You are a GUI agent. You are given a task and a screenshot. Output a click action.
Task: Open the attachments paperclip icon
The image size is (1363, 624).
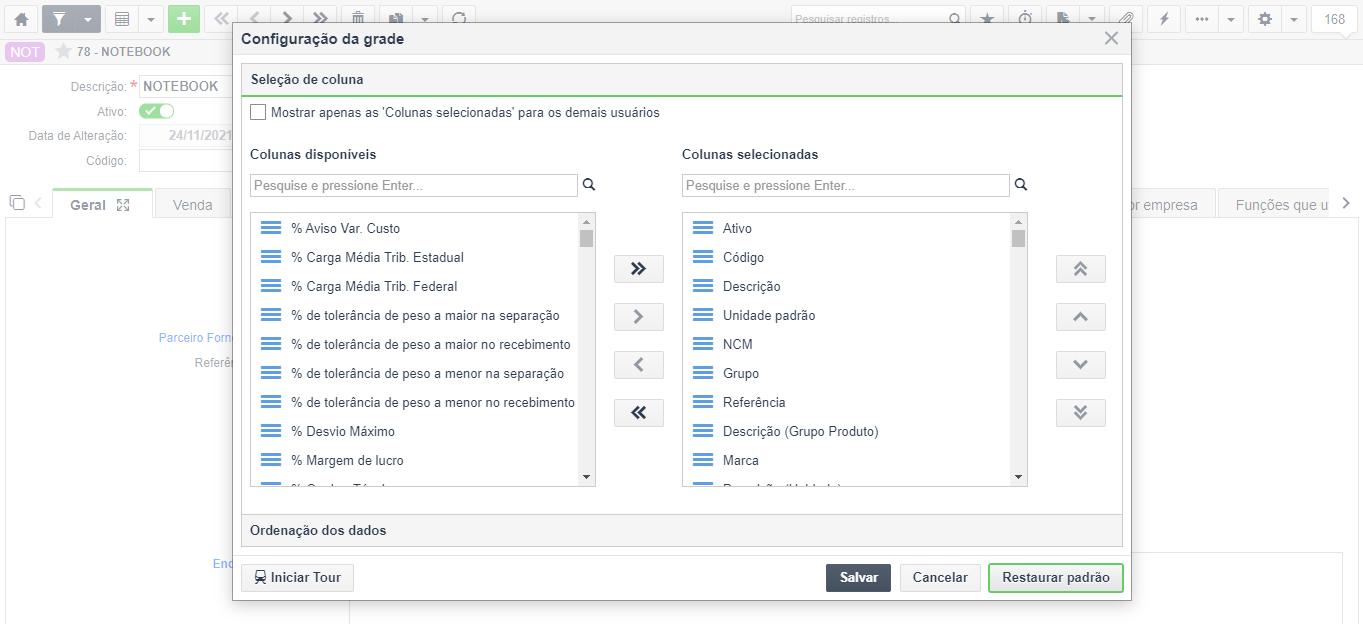[1126, 19]
